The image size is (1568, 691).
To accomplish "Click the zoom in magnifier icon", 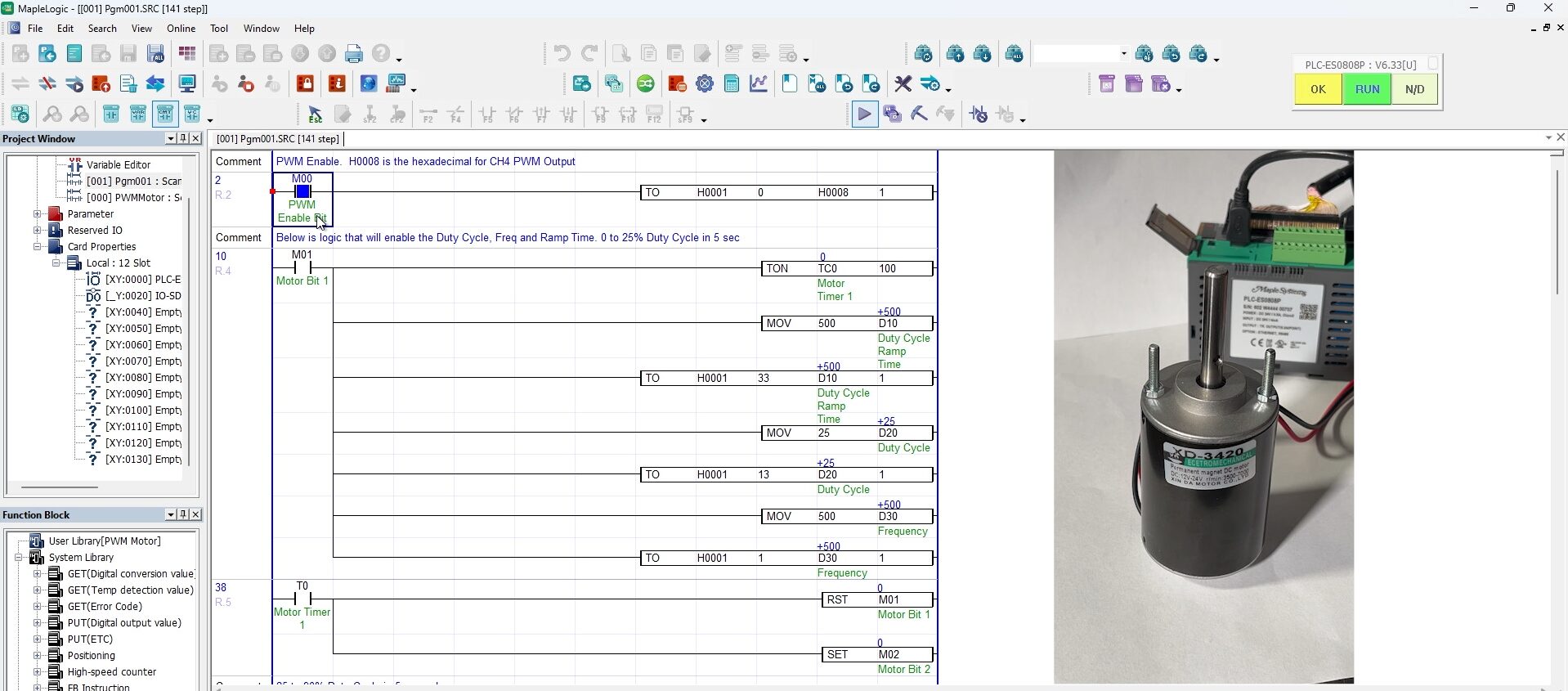I will [52, 114].
